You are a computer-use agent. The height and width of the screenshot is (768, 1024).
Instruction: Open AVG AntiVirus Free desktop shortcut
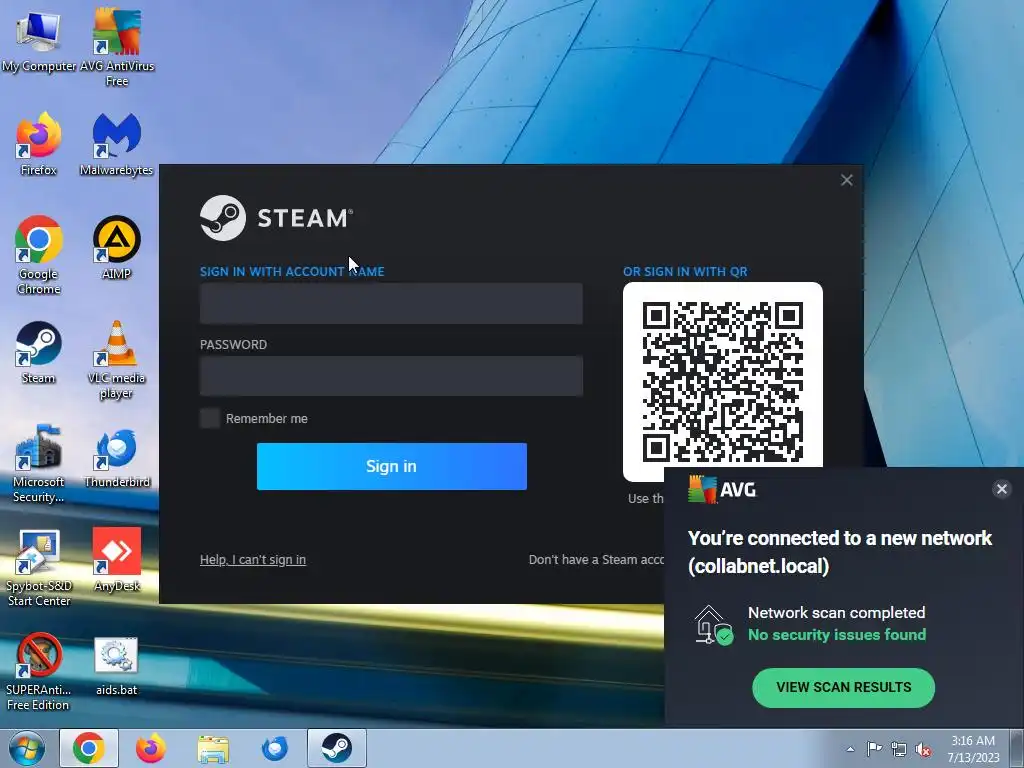[117, 46]
